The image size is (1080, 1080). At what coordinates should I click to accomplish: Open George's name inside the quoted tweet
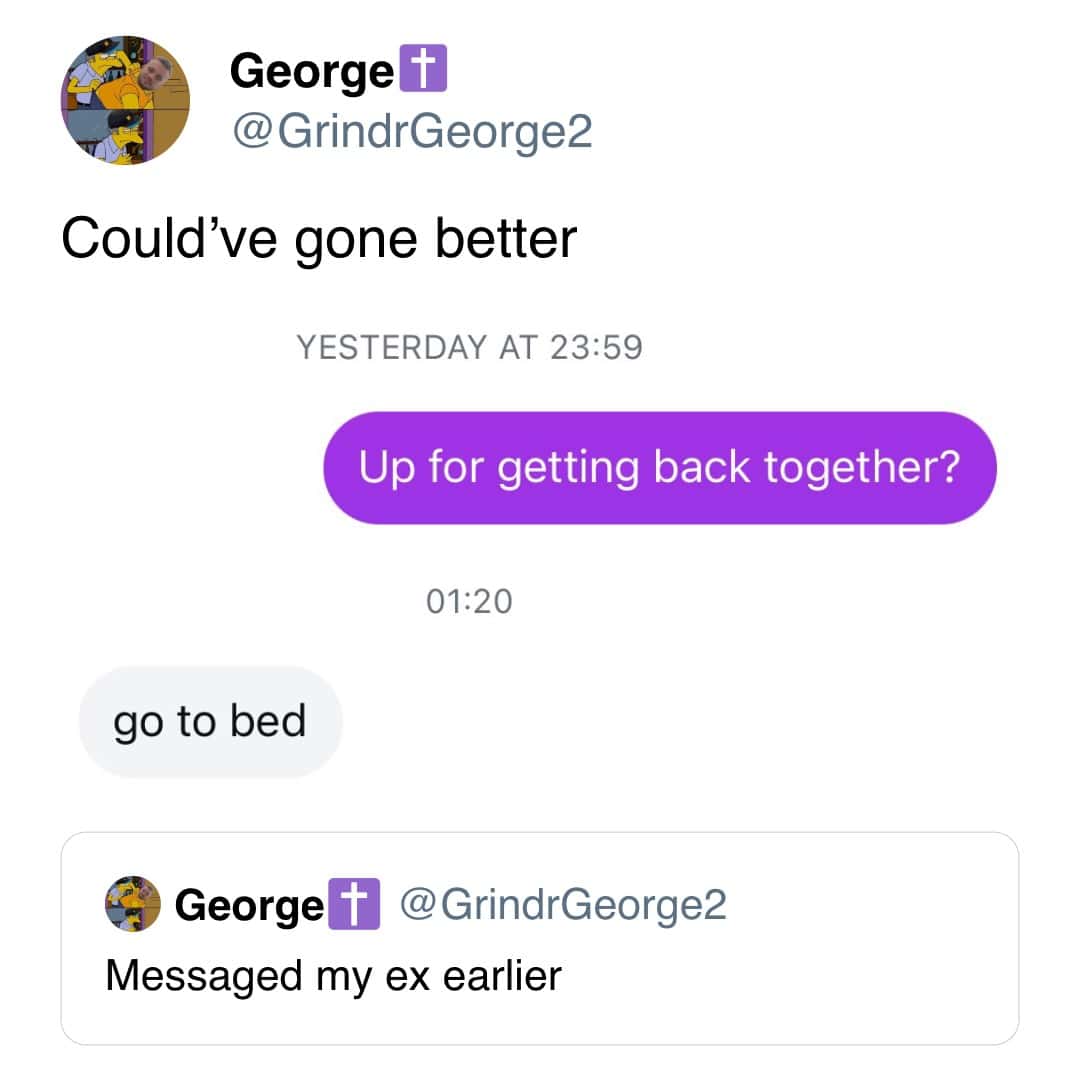point(249,905)
